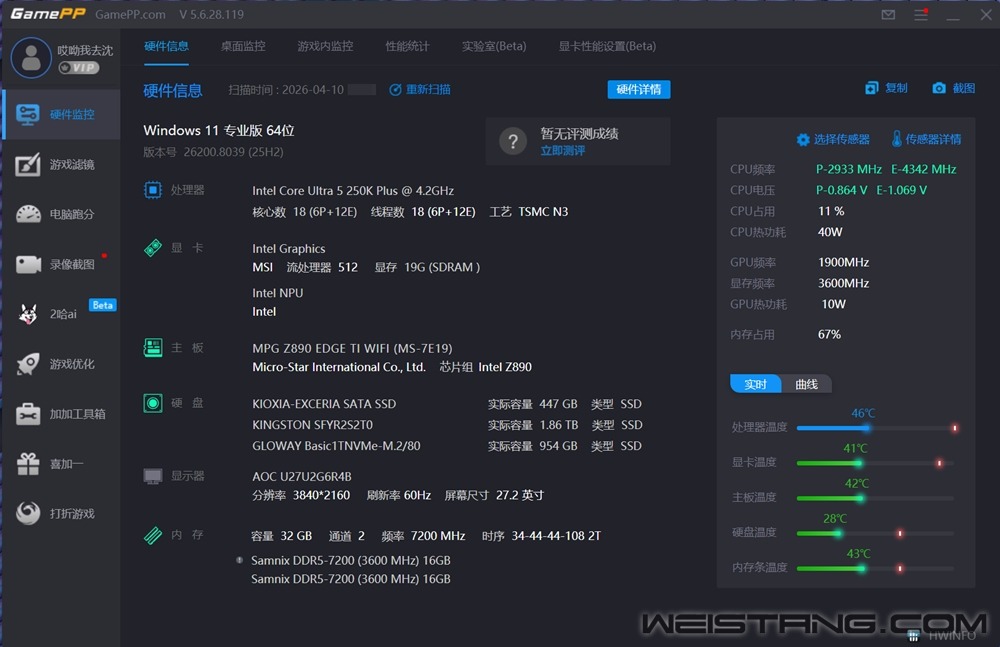Open 录像截图 video recording icon
Viewport: 1000px width, 647px height.
click(x=29, y=264)
